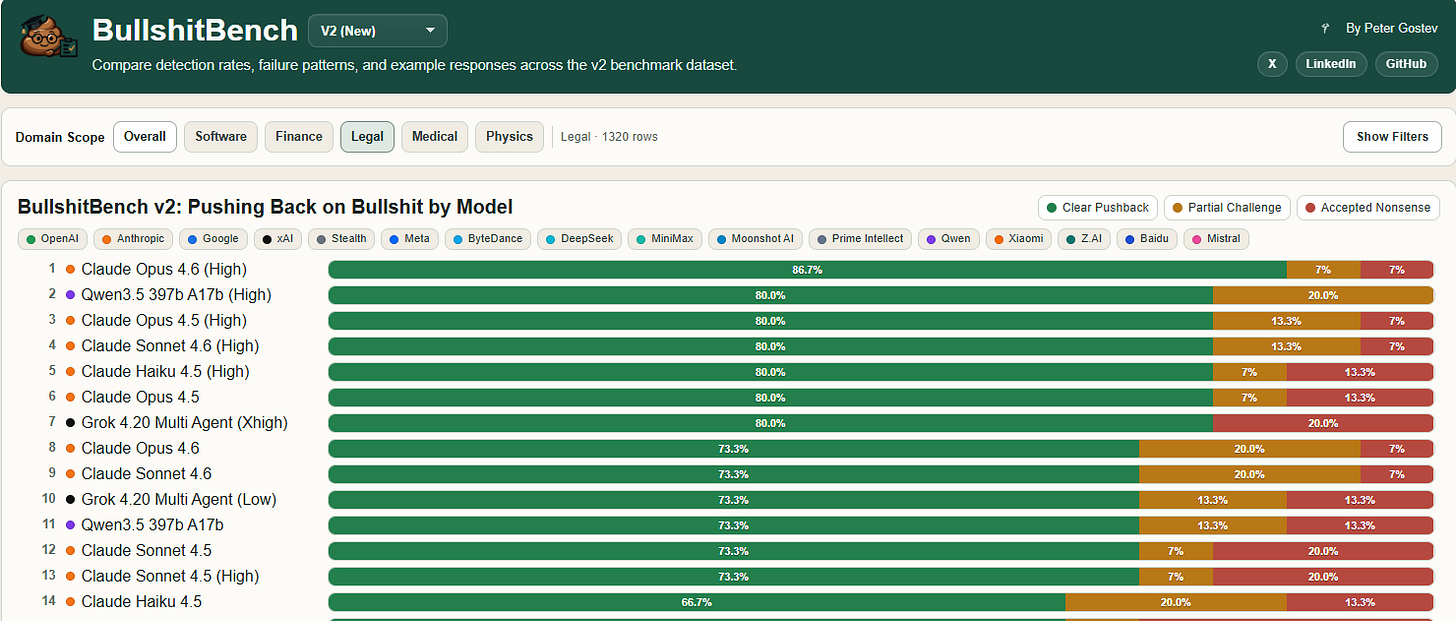Toggle the Prime Intellect vendor filter chip

860,238
